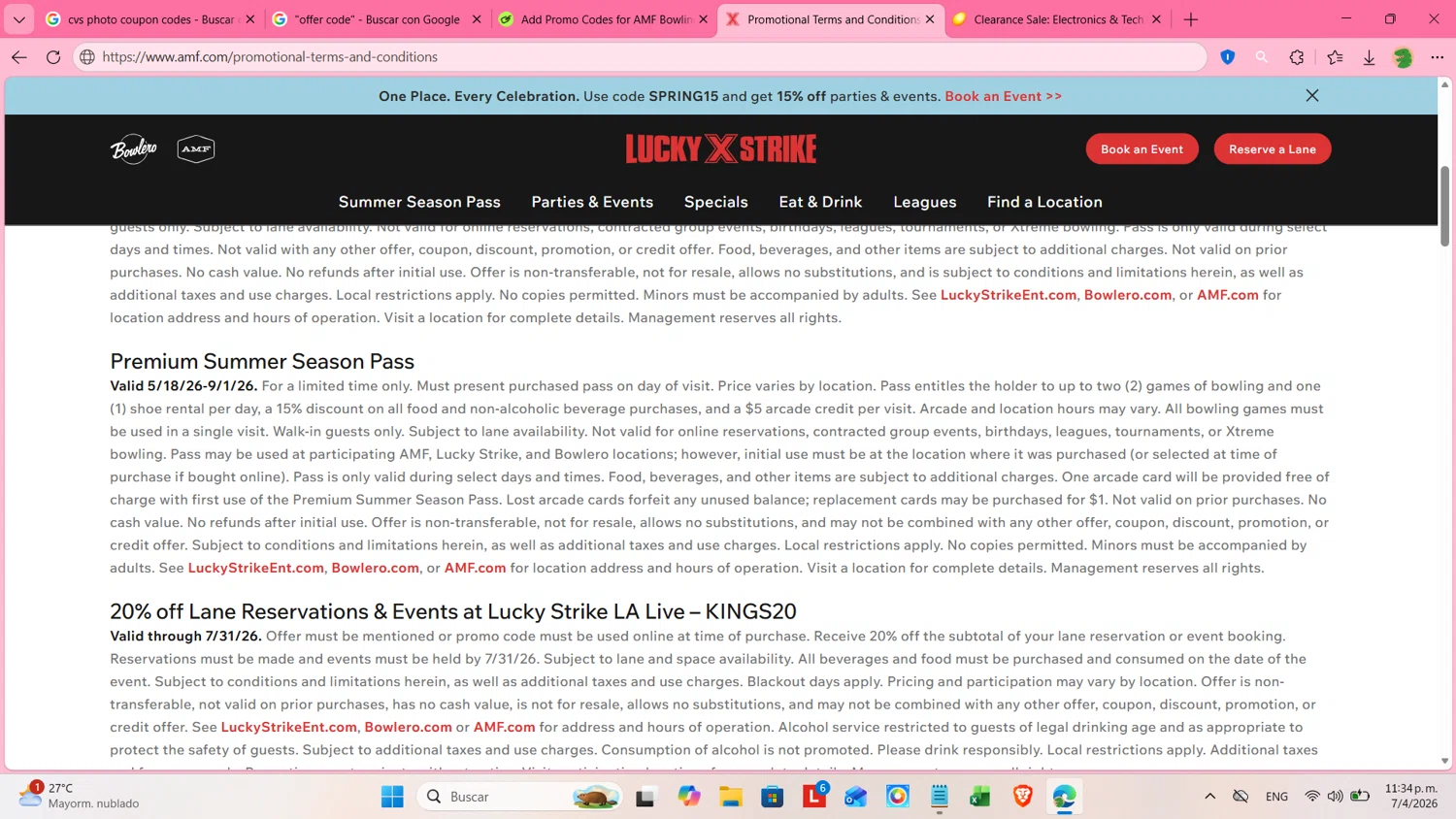Open the volume control in system tray
Screen dimensions: 1456x819
(1336, 797)
